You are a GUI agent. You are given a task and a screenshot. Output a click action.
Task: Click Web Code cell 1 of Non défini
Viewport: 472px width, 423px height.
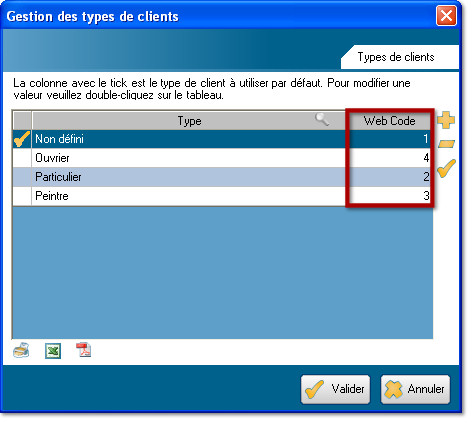pyautogui.click(x=389, y=139)
